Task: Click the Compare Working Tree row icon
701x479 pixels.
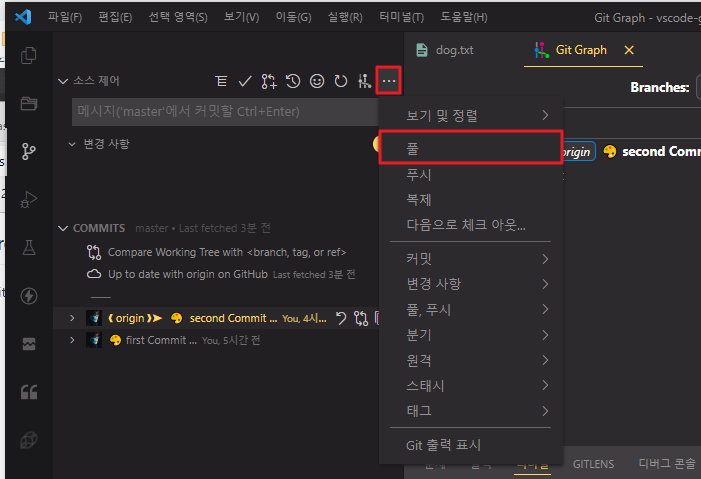Action: point(94,252)
